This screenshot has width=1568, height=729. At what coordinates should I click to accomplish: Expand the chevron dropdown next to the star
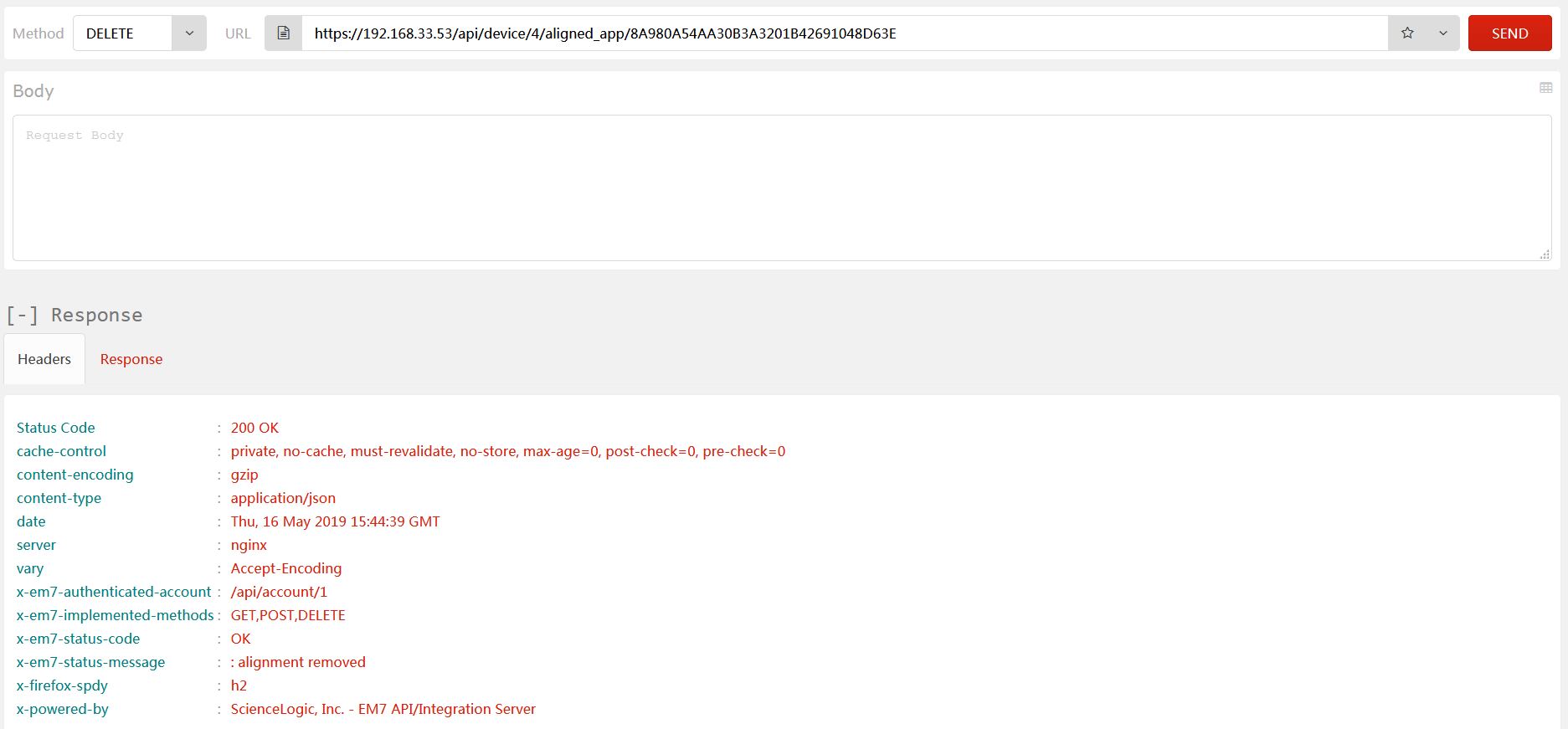[x=1443, y=33]
